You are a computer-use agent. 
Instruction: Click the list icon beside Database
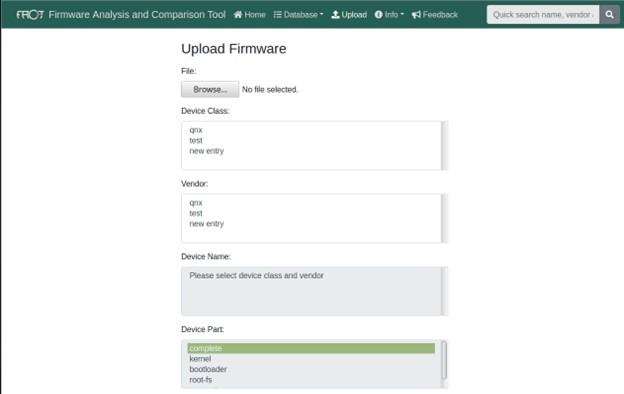click(278, 15)
